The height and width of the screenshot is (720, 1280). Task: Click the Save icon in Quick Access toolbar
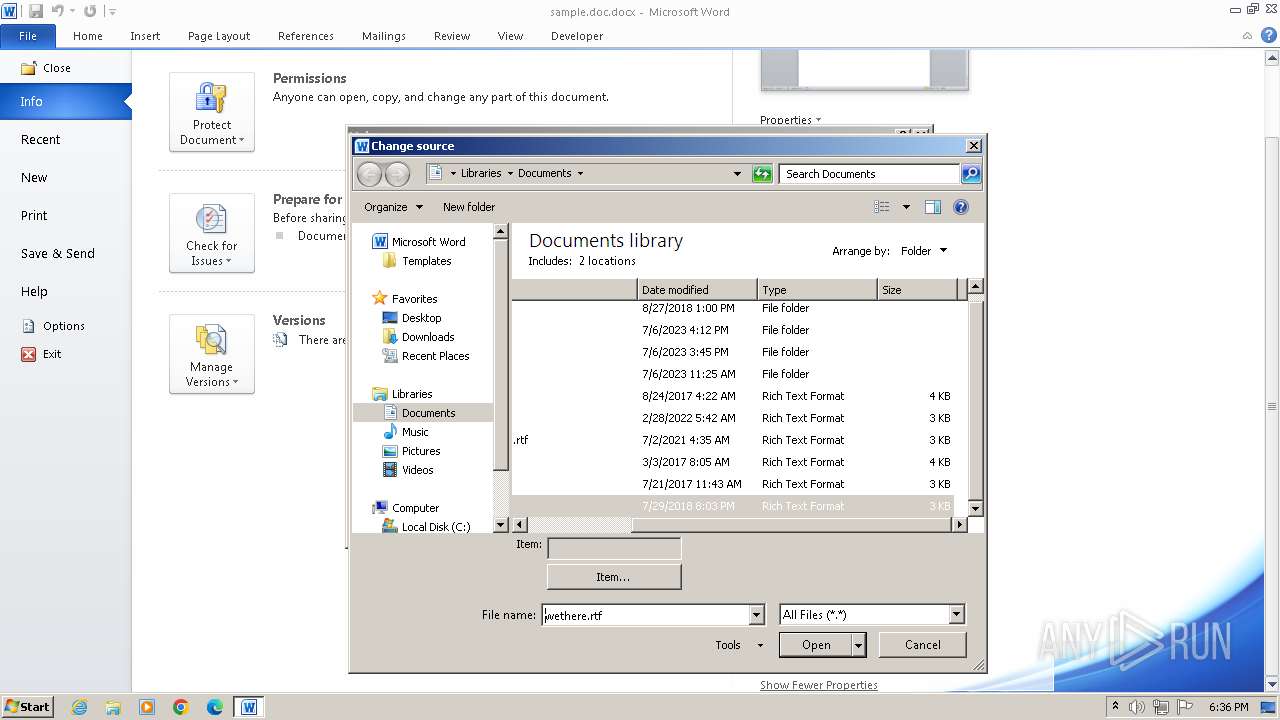[36, 11]
